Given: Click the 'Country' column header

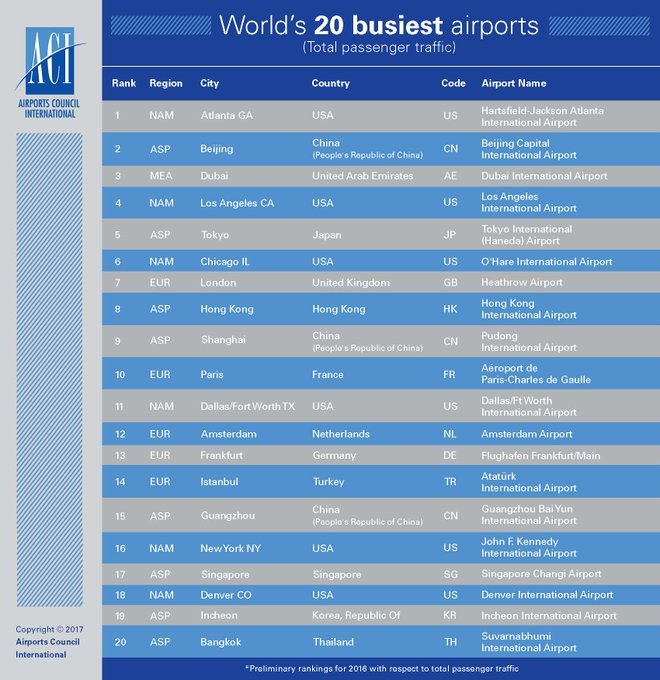Looking at the screenshot, I should click(330, 83).
